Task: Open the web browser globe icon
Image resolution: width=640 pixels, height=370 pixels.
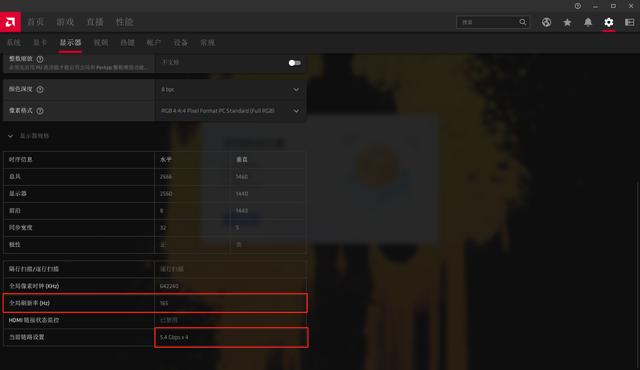Action: [x=546, y=22]
